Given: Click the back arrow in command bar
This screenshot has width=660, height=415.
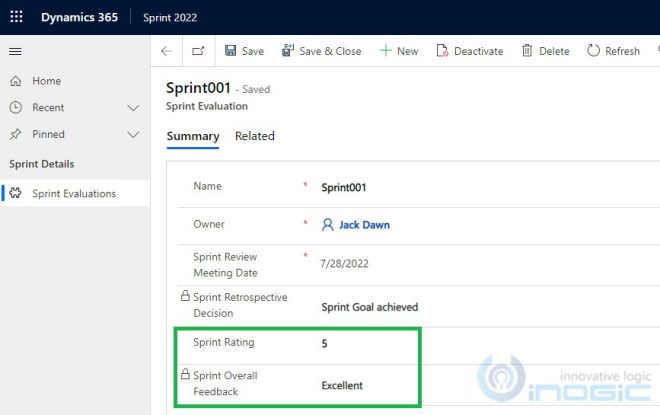Looking at the screenshot, I should coord(166,51).
